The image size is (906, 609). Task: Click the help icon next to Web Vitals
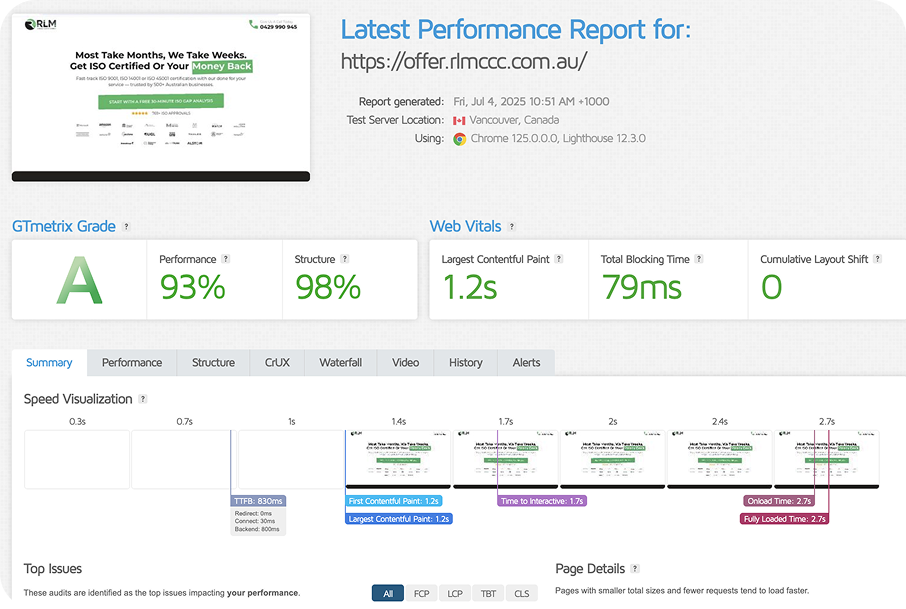click(x=512, y=227)
